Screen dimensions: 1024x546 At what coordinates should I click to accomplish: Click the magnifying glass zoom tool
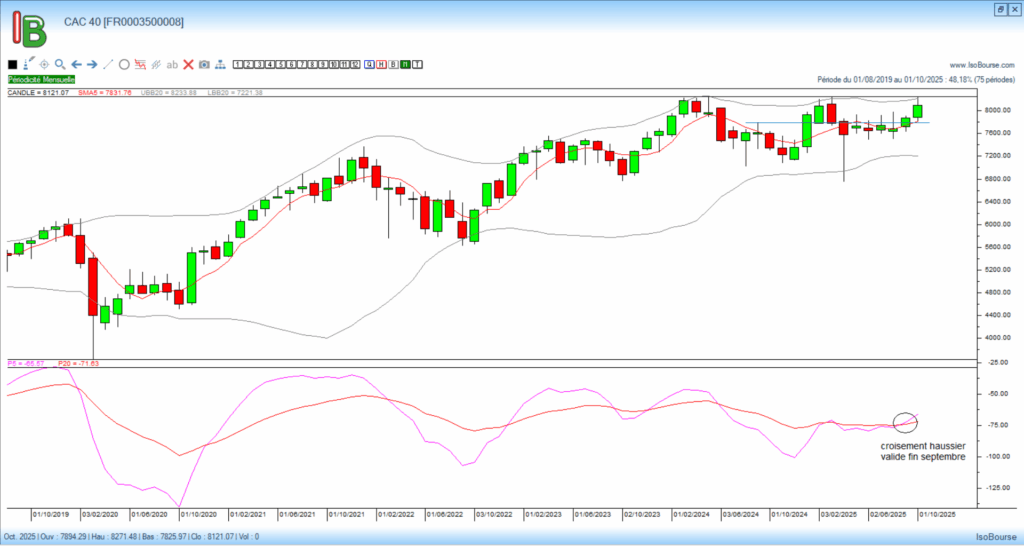coord(60,64)
